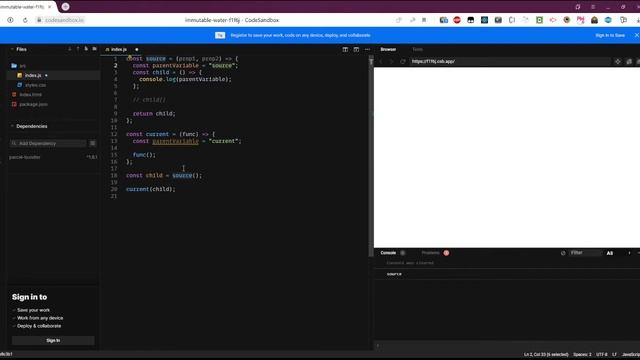Click the translate extension icon in the browser toolbar
Image resolution: width=640 pixels, height=360 pixels.
click(443, 20)
